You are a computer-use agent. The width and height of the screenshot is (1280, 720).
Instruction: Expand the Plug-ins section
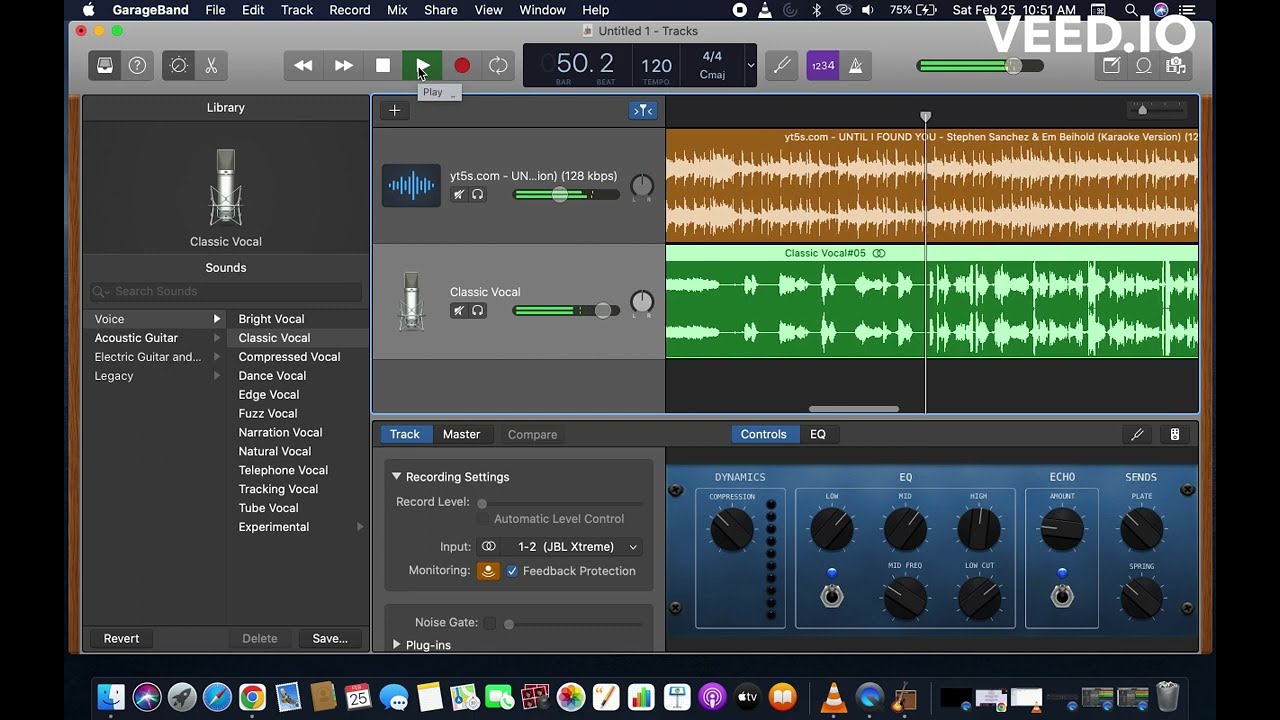point(396,645)
